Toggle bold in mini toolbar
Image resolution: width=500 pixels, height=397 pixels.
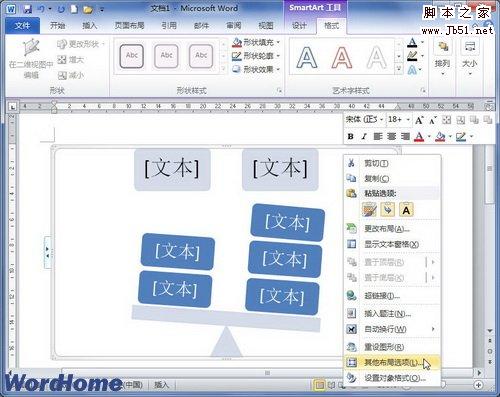tap(350, 136)
